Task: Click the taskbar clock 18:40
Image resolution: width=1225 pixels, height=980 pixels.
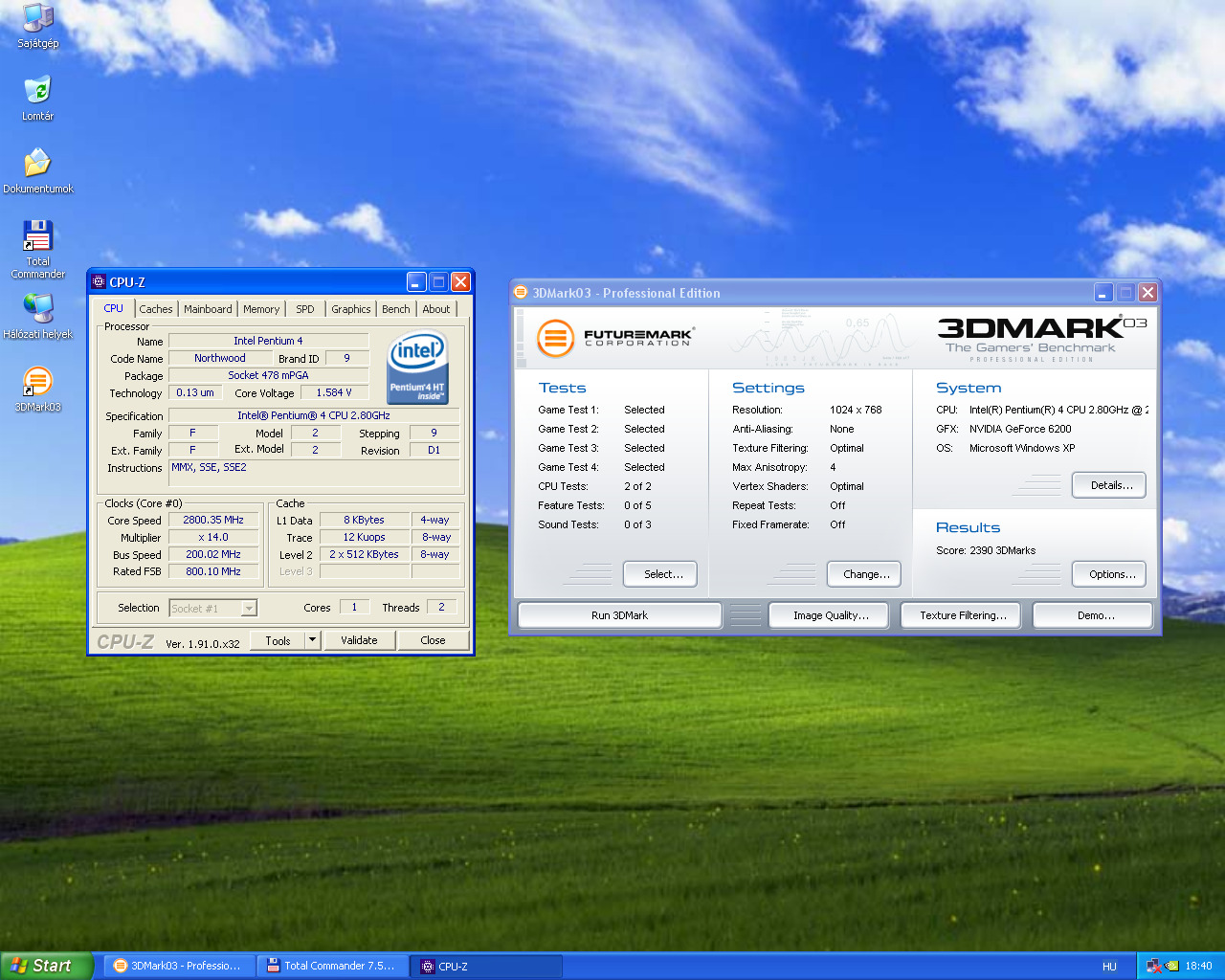Action: (x=1198, y=967)
